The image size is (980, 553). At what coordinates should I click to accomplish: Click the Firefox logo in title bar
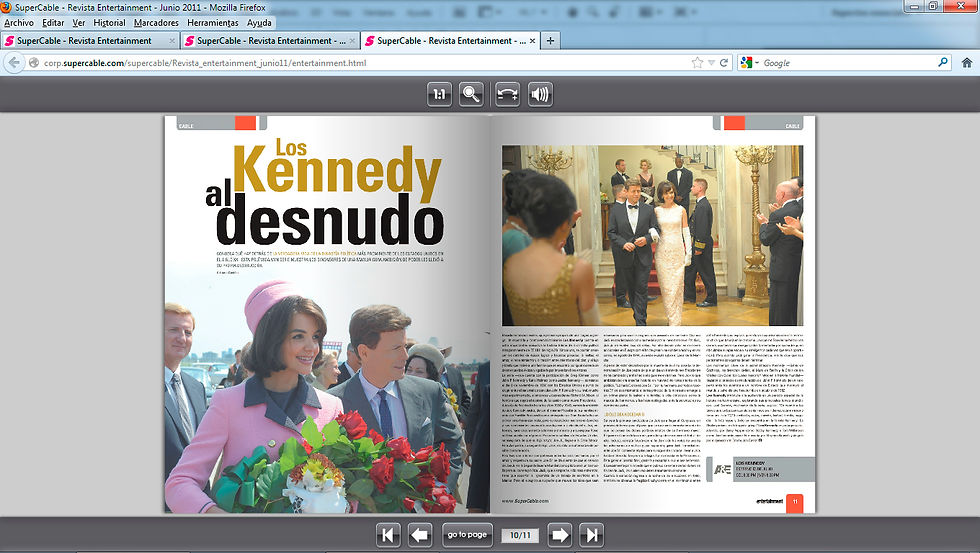(6, 7)
